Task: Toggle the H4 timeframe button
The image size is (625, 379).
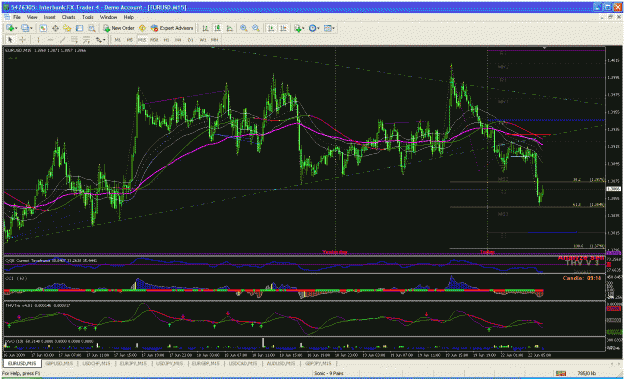Action: pos(179,40)
